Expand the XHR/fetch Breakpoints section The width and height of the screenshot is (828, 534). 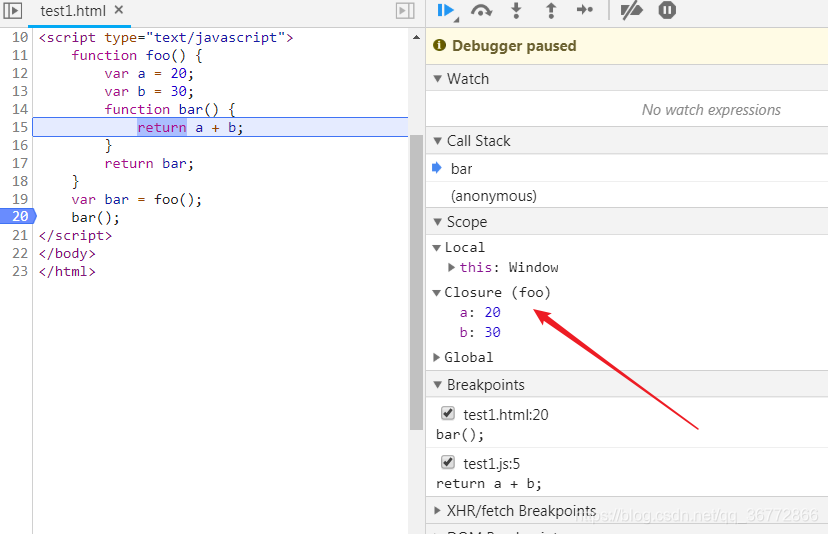(x=437, y=511)
